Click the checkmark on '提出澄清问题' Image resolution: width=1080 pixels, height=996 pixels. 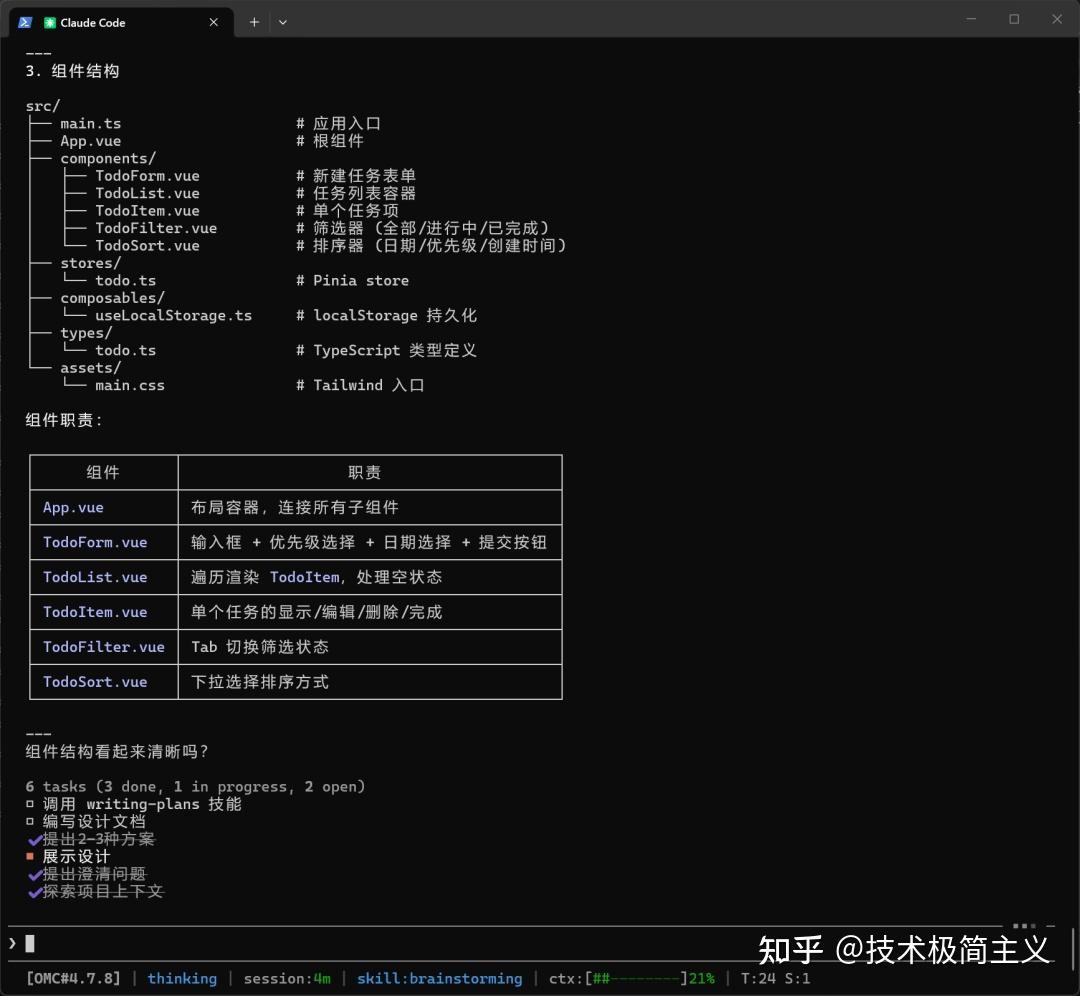pyautogui.click(x=35, y=875)
